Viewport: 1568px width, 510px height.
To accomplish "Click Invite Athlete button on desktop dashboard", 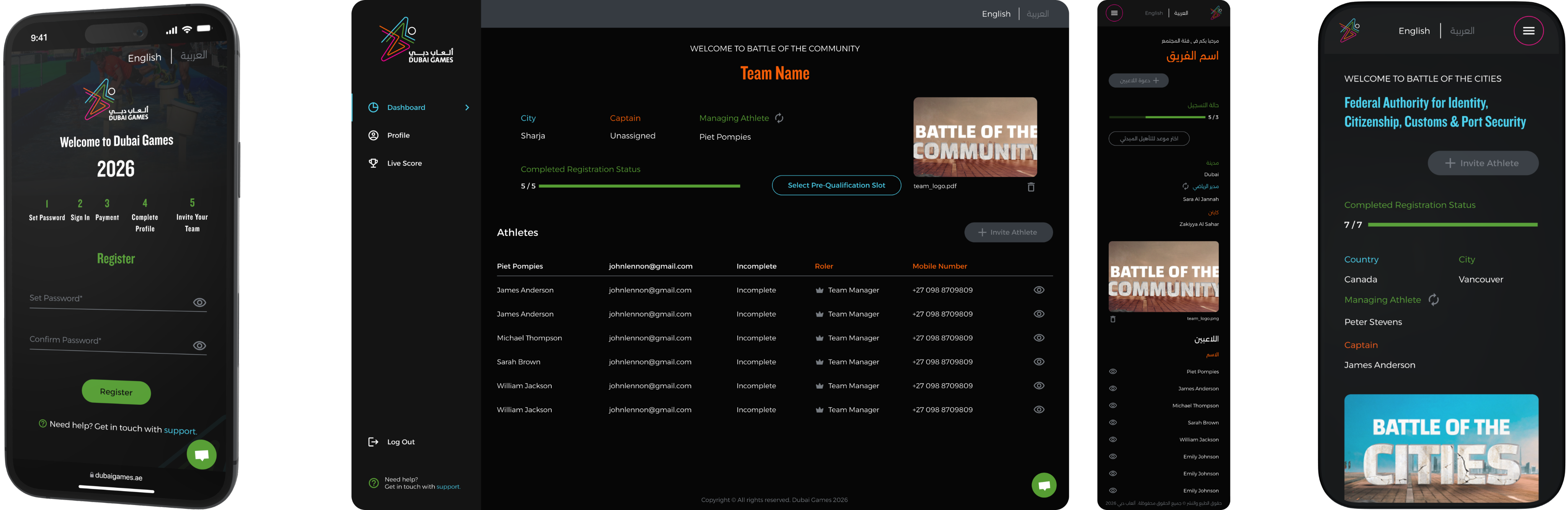I will [1008, 232].
